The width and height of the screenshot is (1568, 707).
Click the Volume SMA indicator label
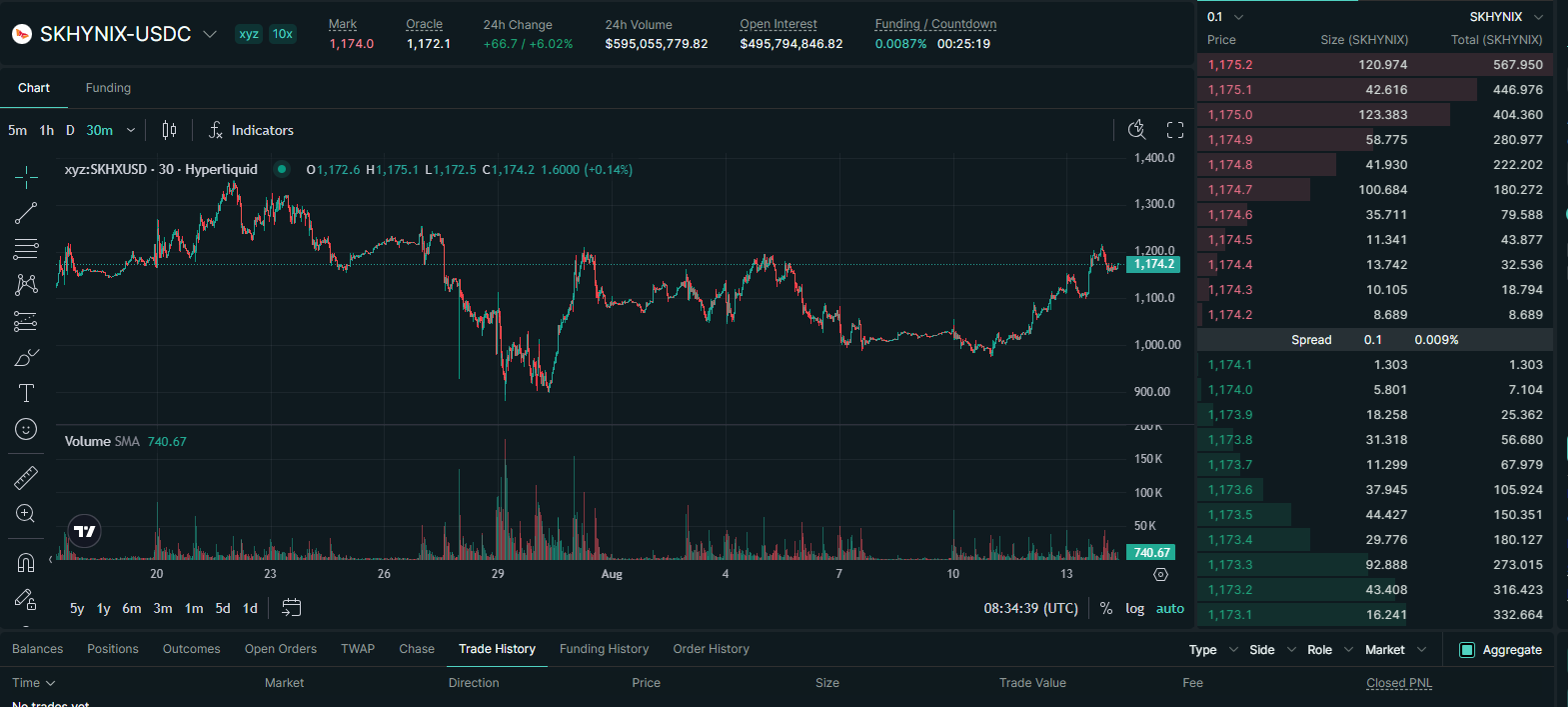102,441
